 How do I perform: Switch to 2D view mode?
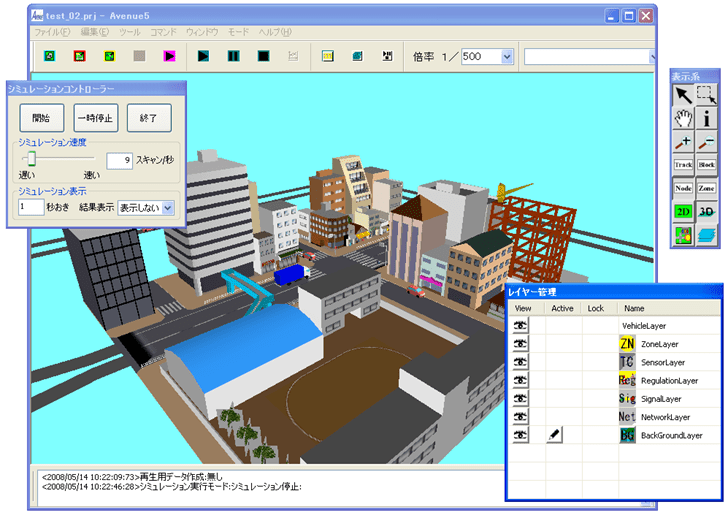tap(683, 211)
